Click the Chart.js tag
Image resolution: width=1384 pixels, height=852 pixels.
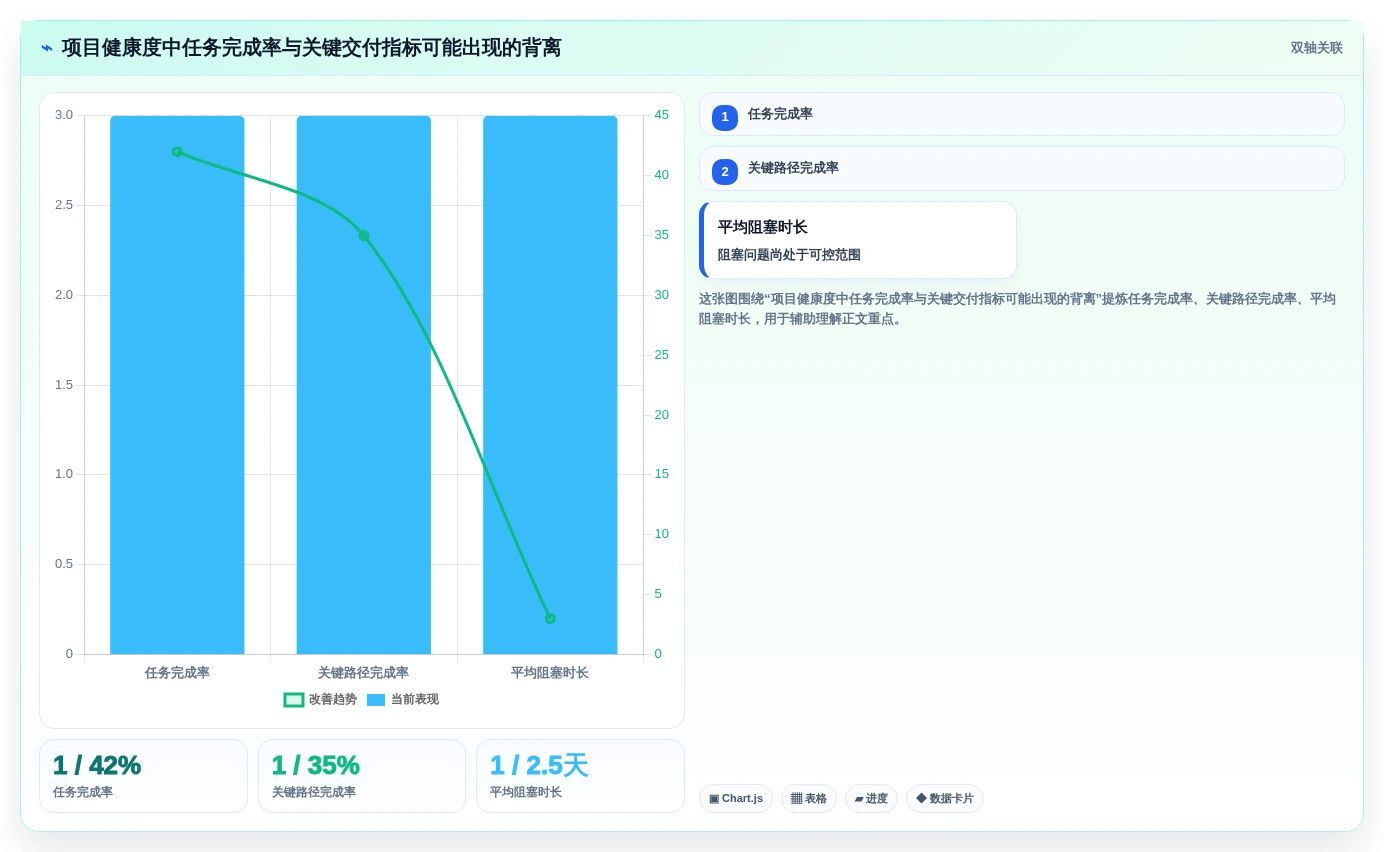[736, 798]
